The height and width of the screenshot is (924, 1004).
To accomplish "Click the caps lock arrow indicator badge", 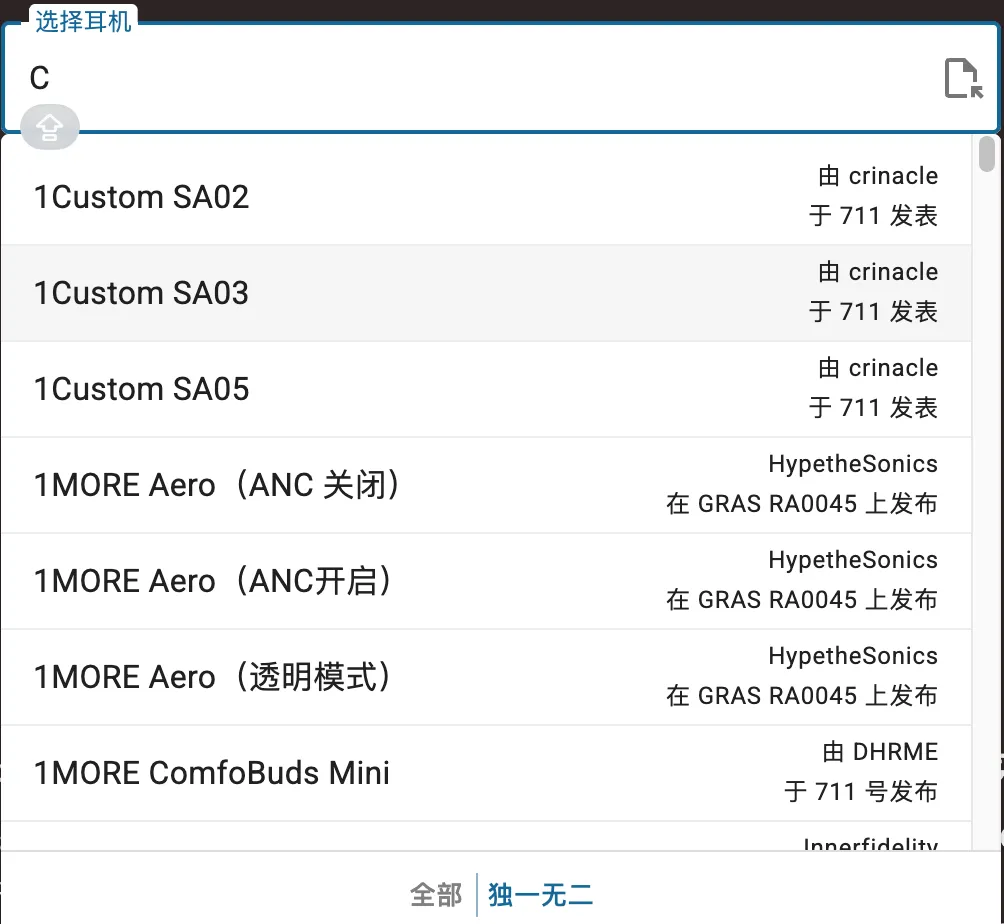I will [49, 127].
